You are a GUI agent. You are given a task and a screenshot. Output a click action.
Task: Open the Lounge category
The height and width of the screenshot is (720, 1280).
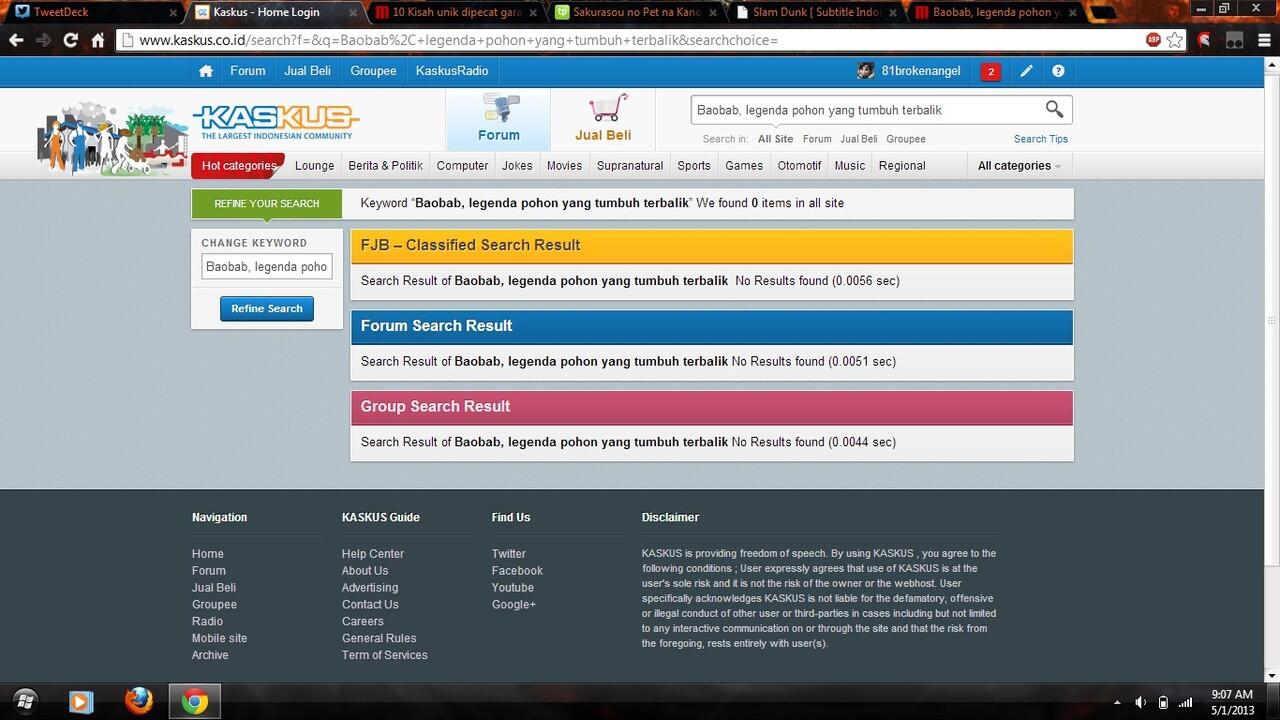click(314, 166)
